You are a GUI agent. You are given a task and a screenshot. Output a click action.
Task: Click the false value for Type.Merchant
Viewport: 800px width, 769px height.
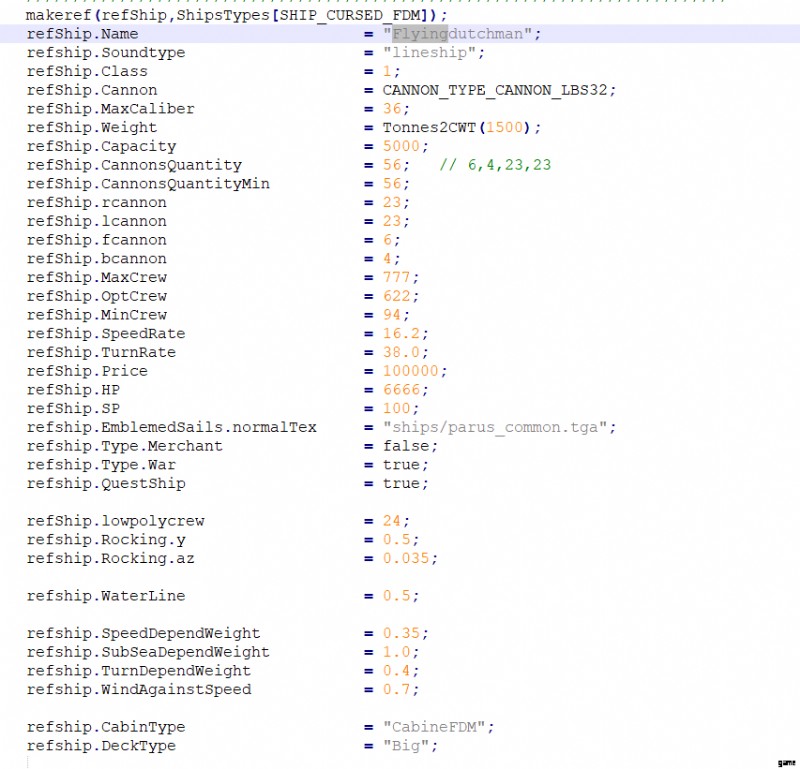point(406,446)
